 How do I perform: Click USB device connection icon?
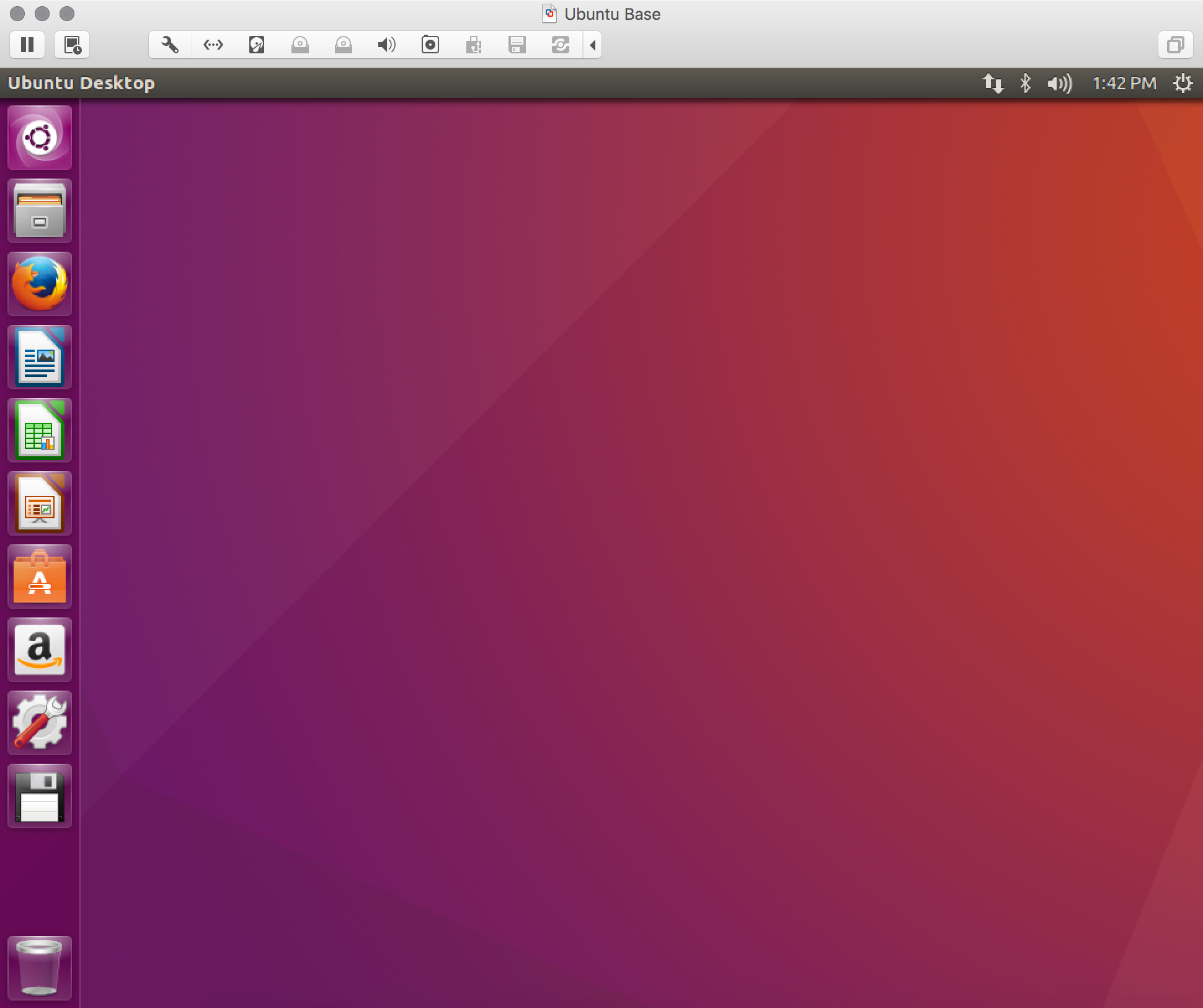point(473,45)
